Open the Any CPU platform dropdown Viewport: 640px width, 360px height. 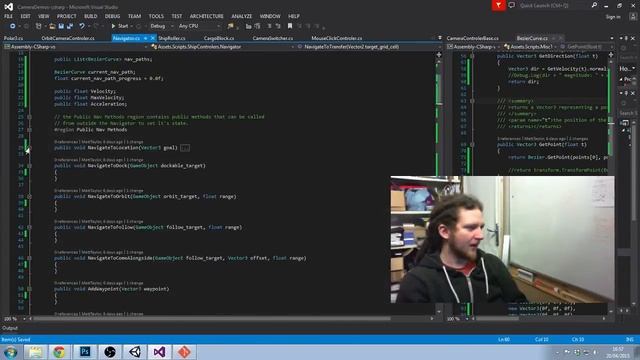(199, 26)
